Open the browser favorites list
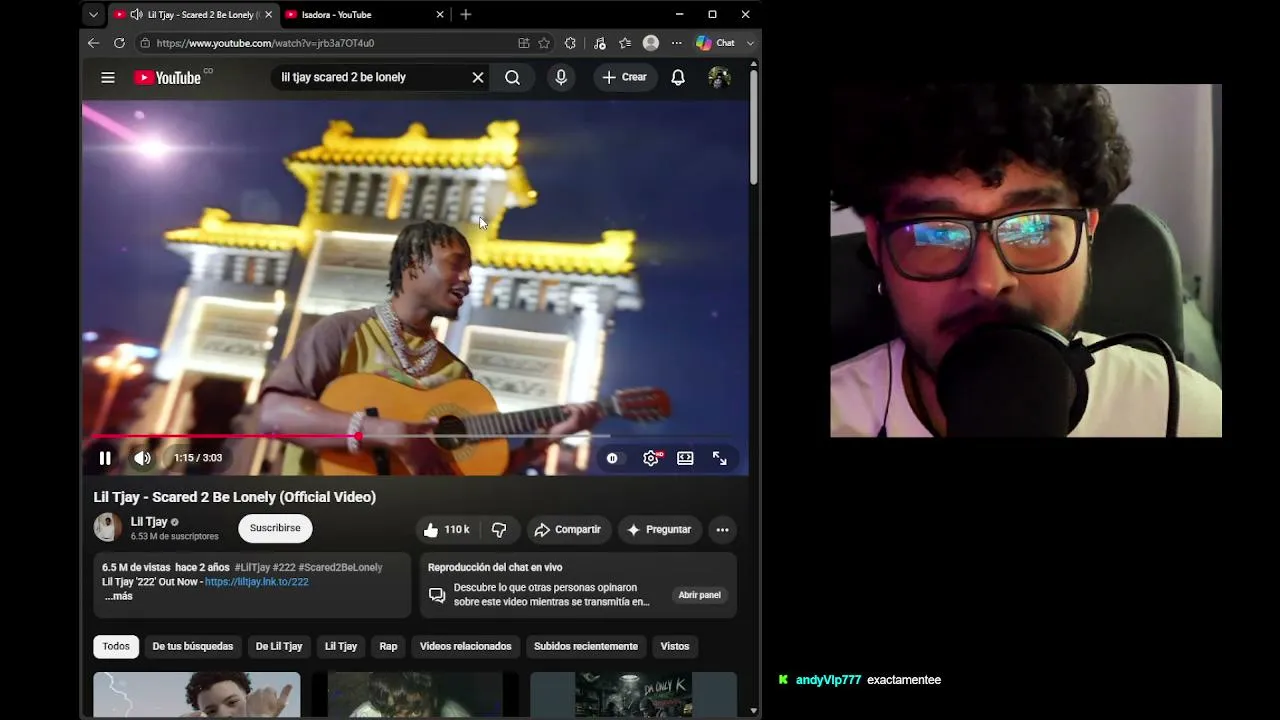The height and width of the screenshot is (720, 1280). [x=625, y=43]
